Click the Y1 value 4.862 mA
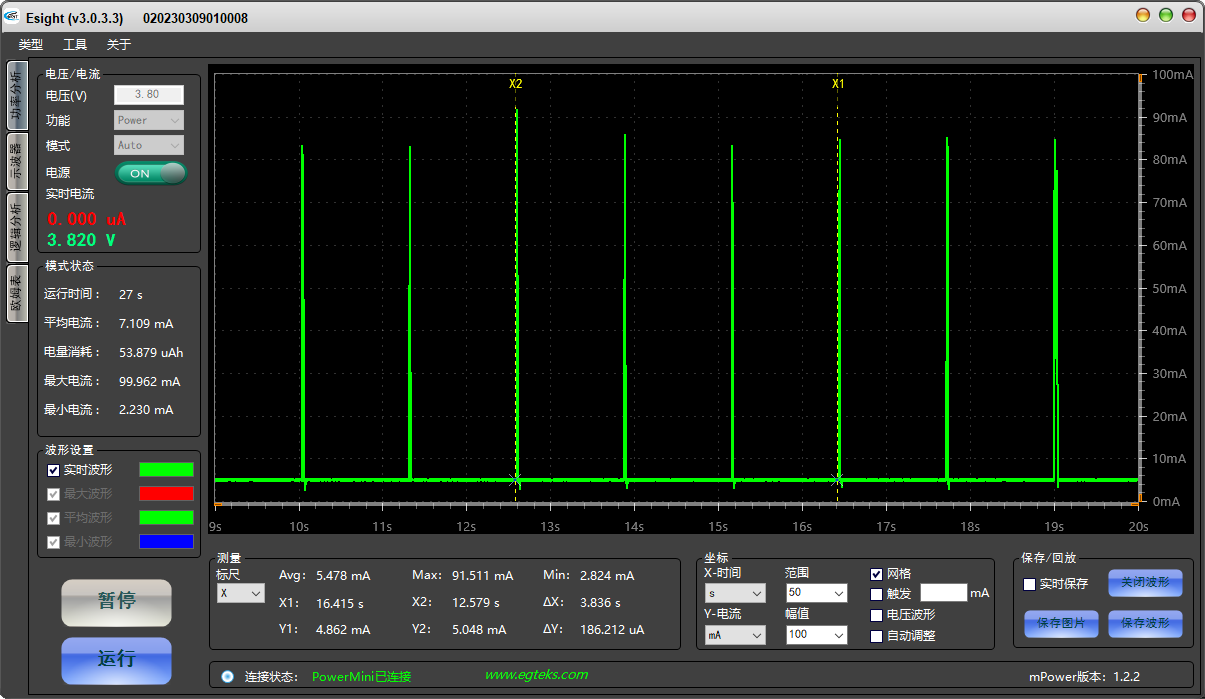Screen dimensions: 1205x699 pos(343,630)
